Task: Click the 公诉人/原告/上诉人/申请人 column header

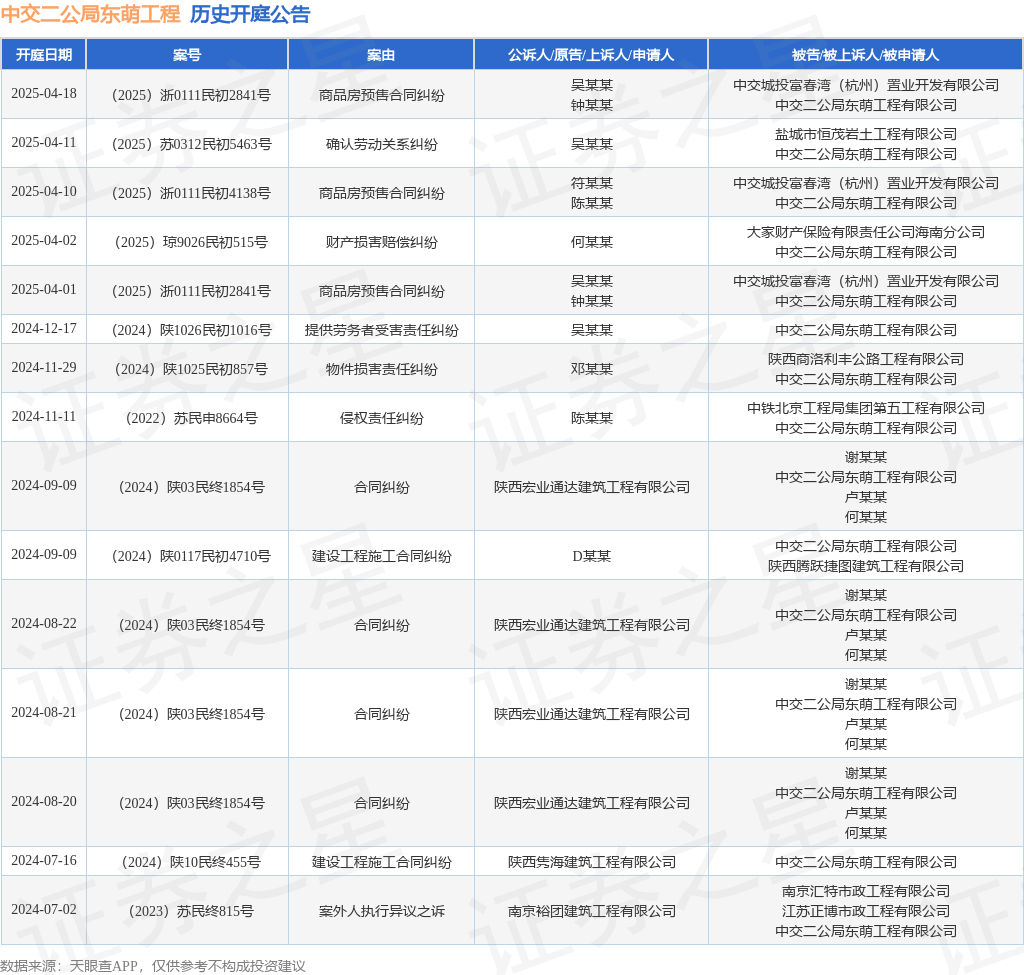Action: (x=591, y=55)
